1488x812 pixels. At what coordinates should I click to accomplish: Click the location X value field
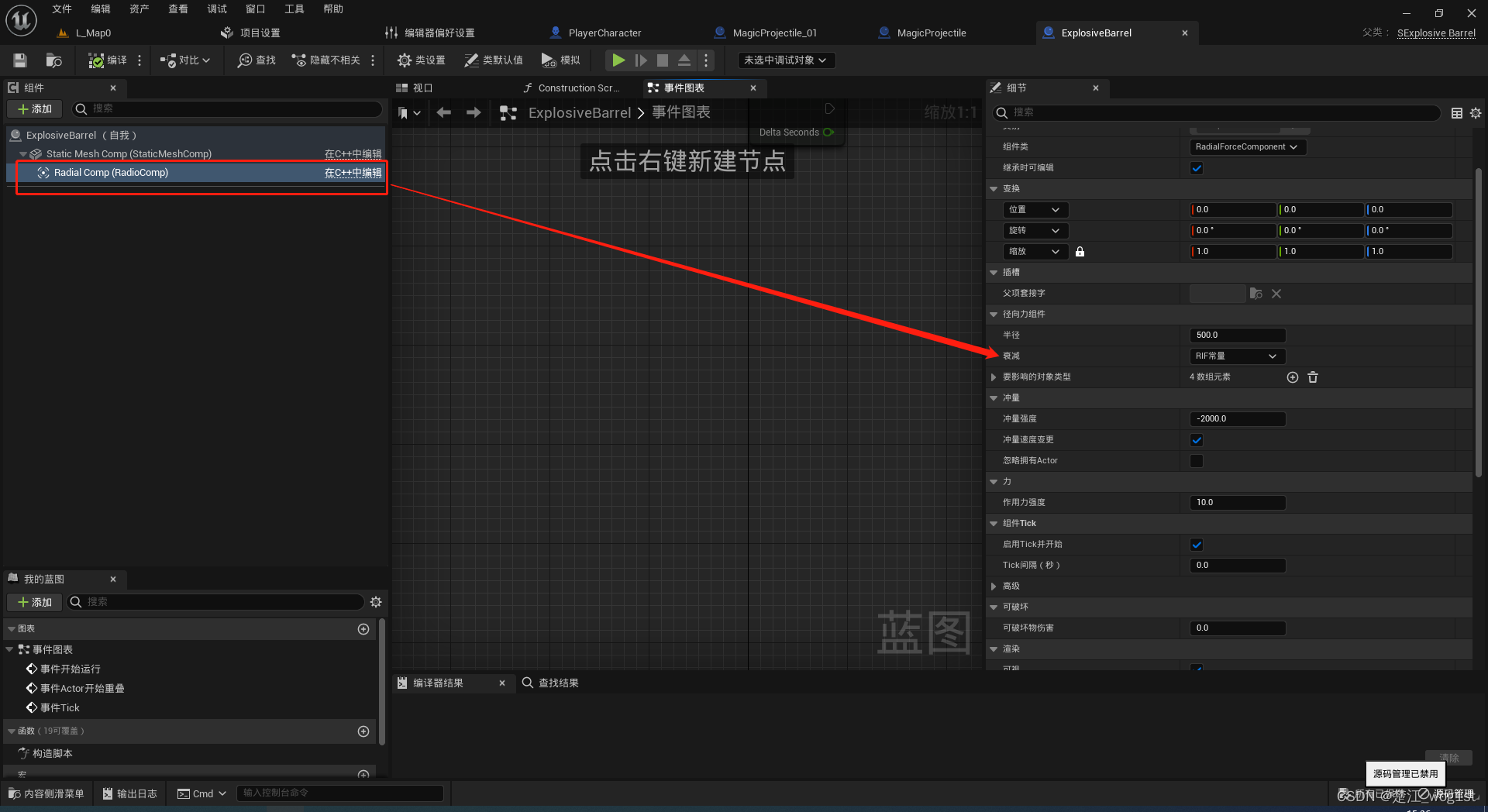click(1233, 210)
